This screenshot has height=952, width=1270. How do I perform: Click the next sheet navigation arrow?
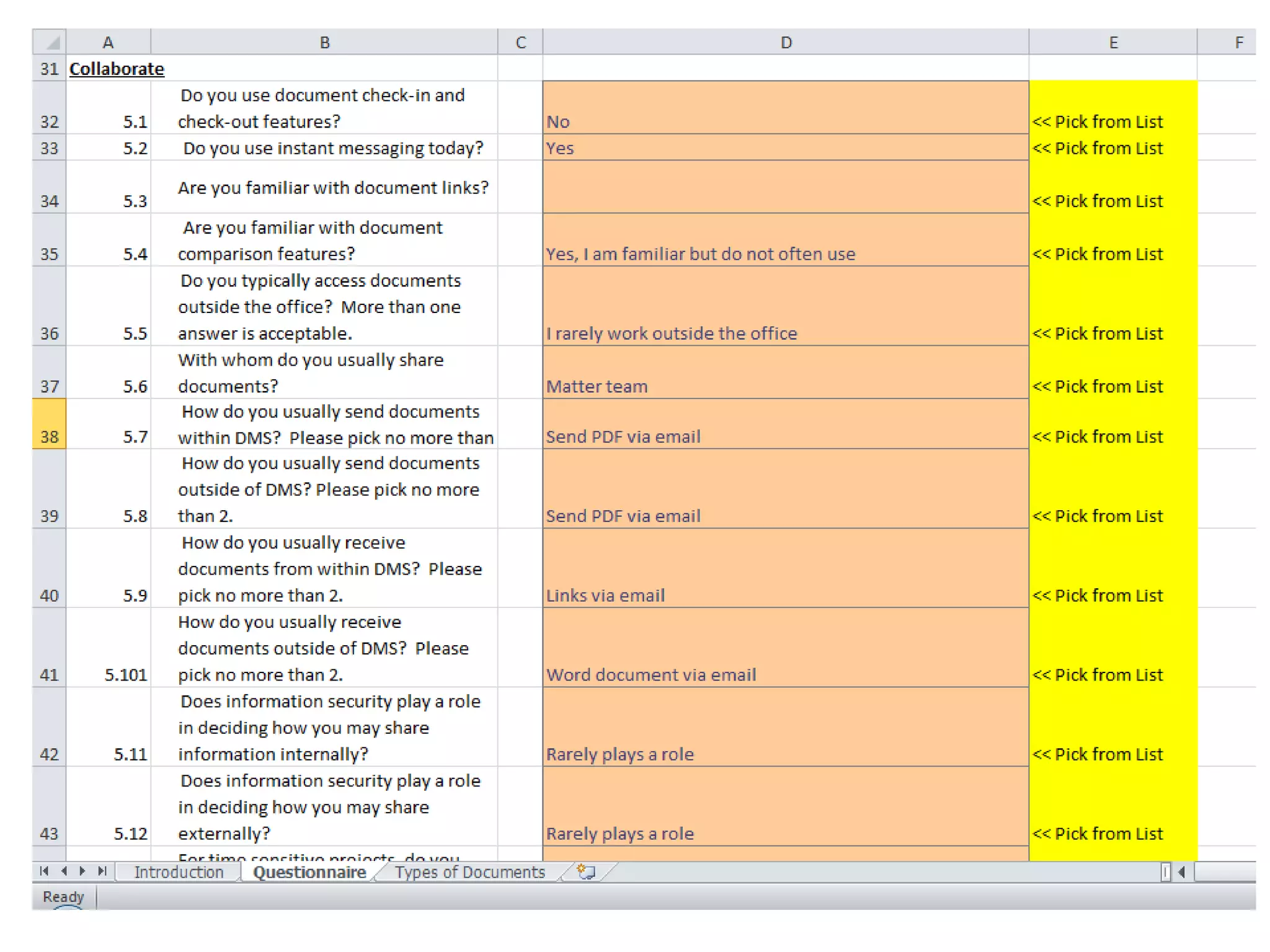tap(82, 871)
